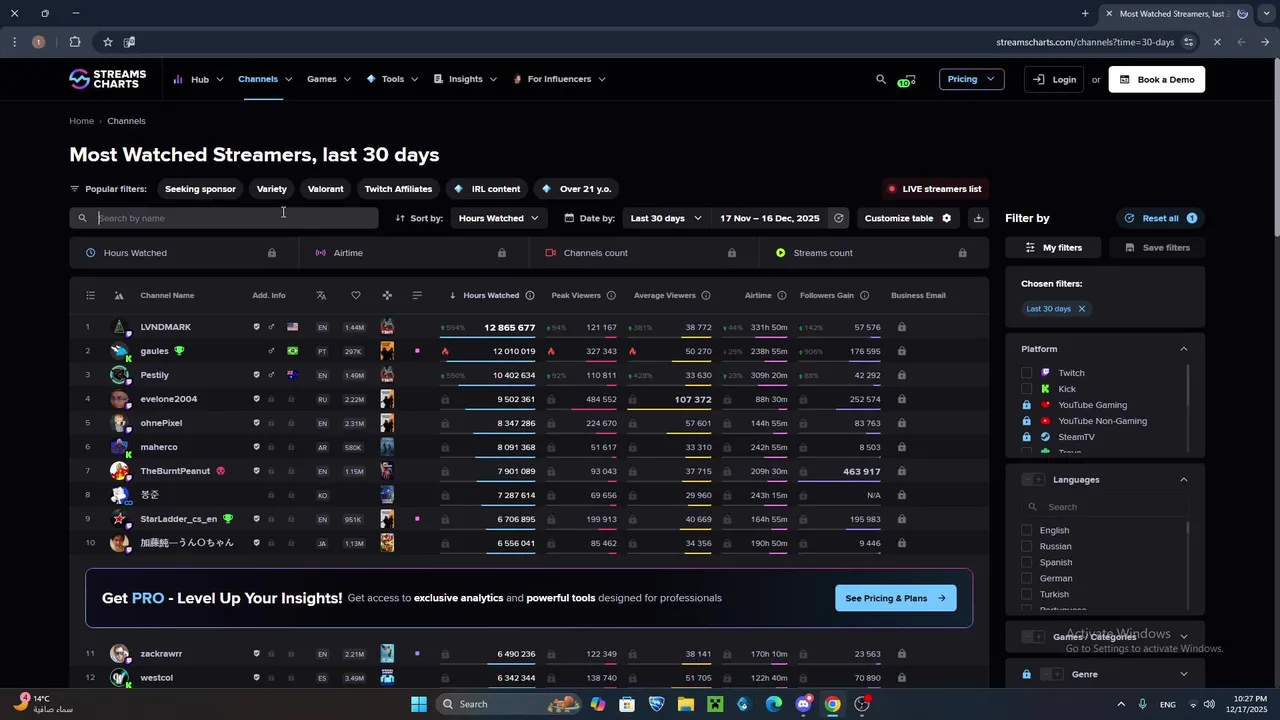Viewport: 1280px width, 720px height.
Task: Collapse the Languages filter section
Action: point(1184,480)
